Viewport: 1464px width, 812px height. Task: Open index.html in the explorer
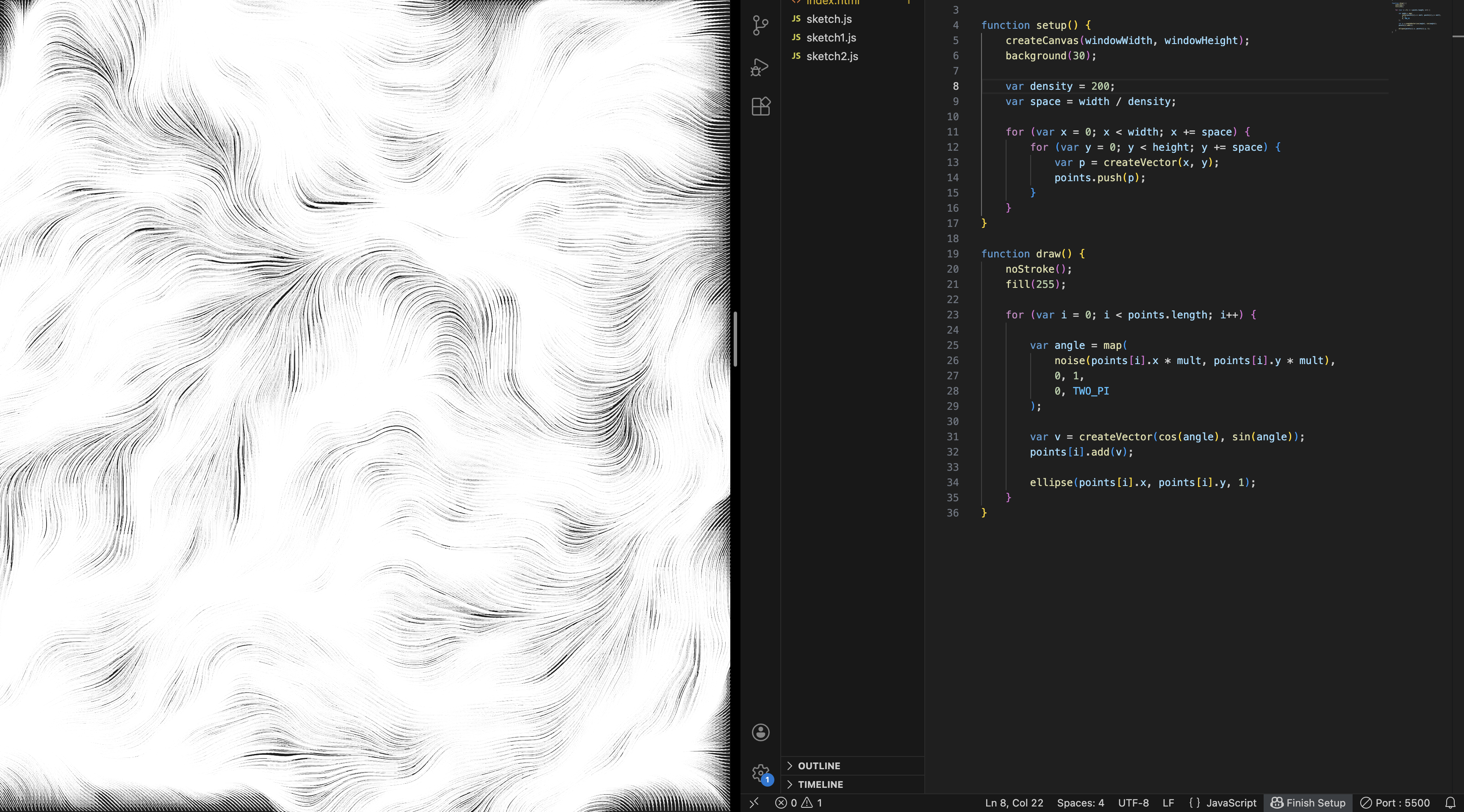pyautogui.click(x=852, y=3)
